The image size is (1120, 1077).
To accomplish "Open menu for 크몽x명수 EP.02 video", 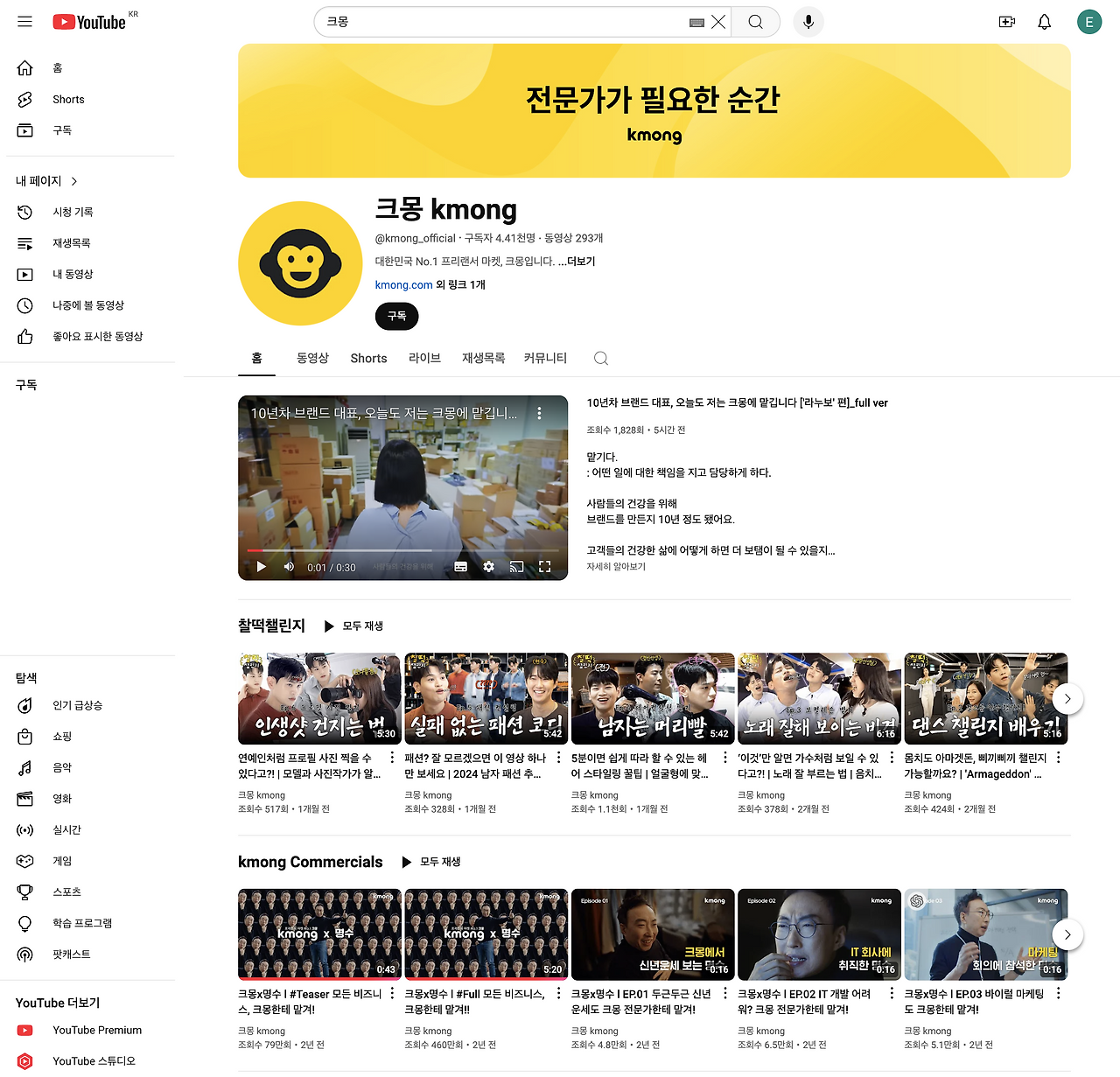I will (892, 994).
